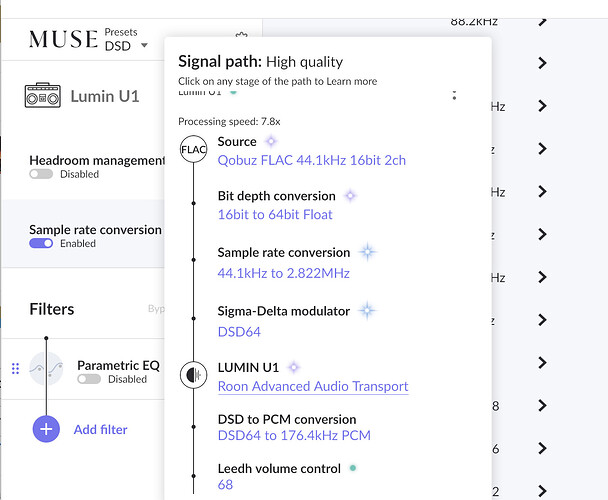
Task: Toggle Parametric EQ filter switch
Action: [x=89, y=379]
